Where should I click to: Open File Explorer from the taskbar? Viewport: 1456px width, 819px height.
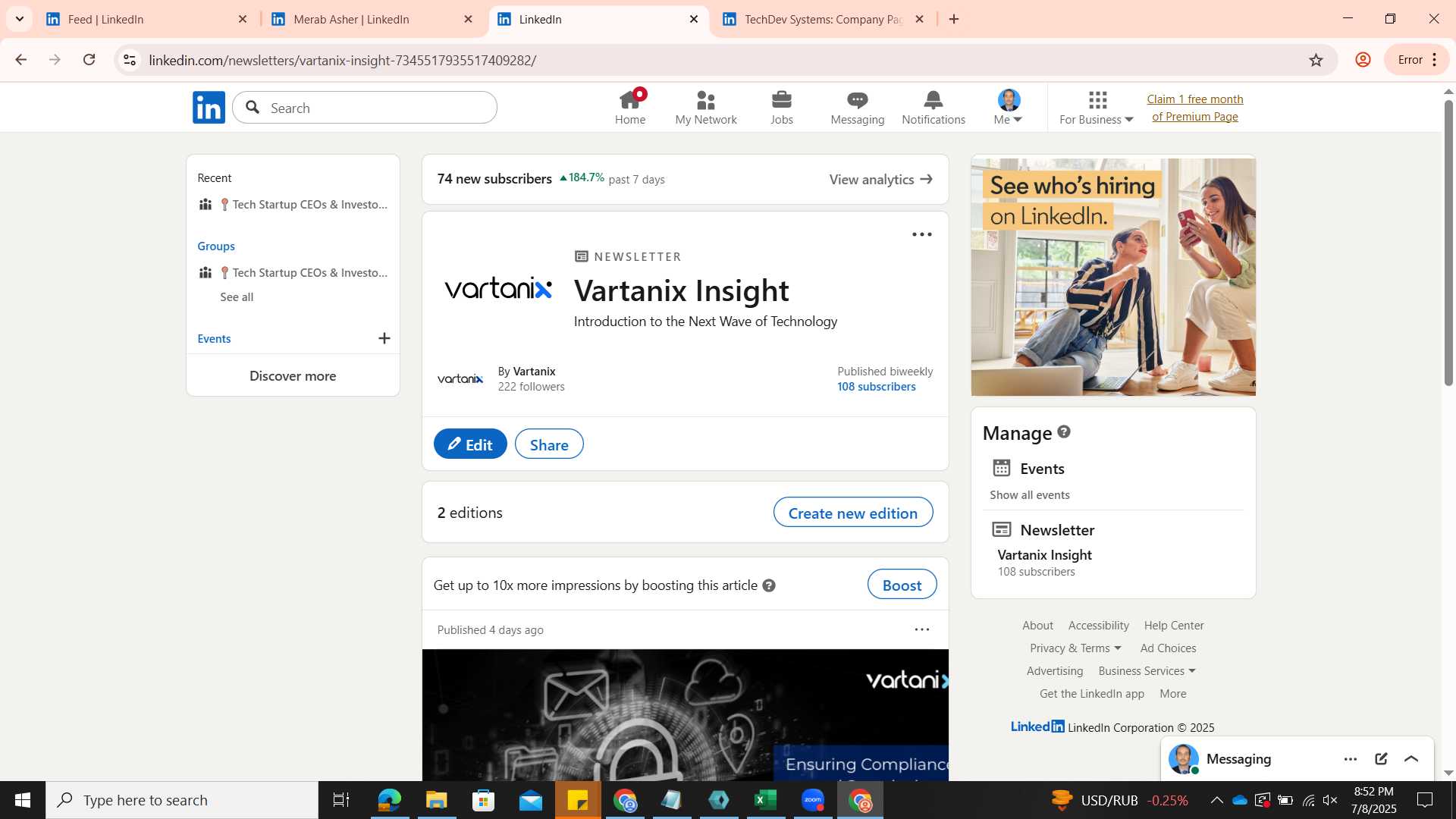tap(436, 800)
